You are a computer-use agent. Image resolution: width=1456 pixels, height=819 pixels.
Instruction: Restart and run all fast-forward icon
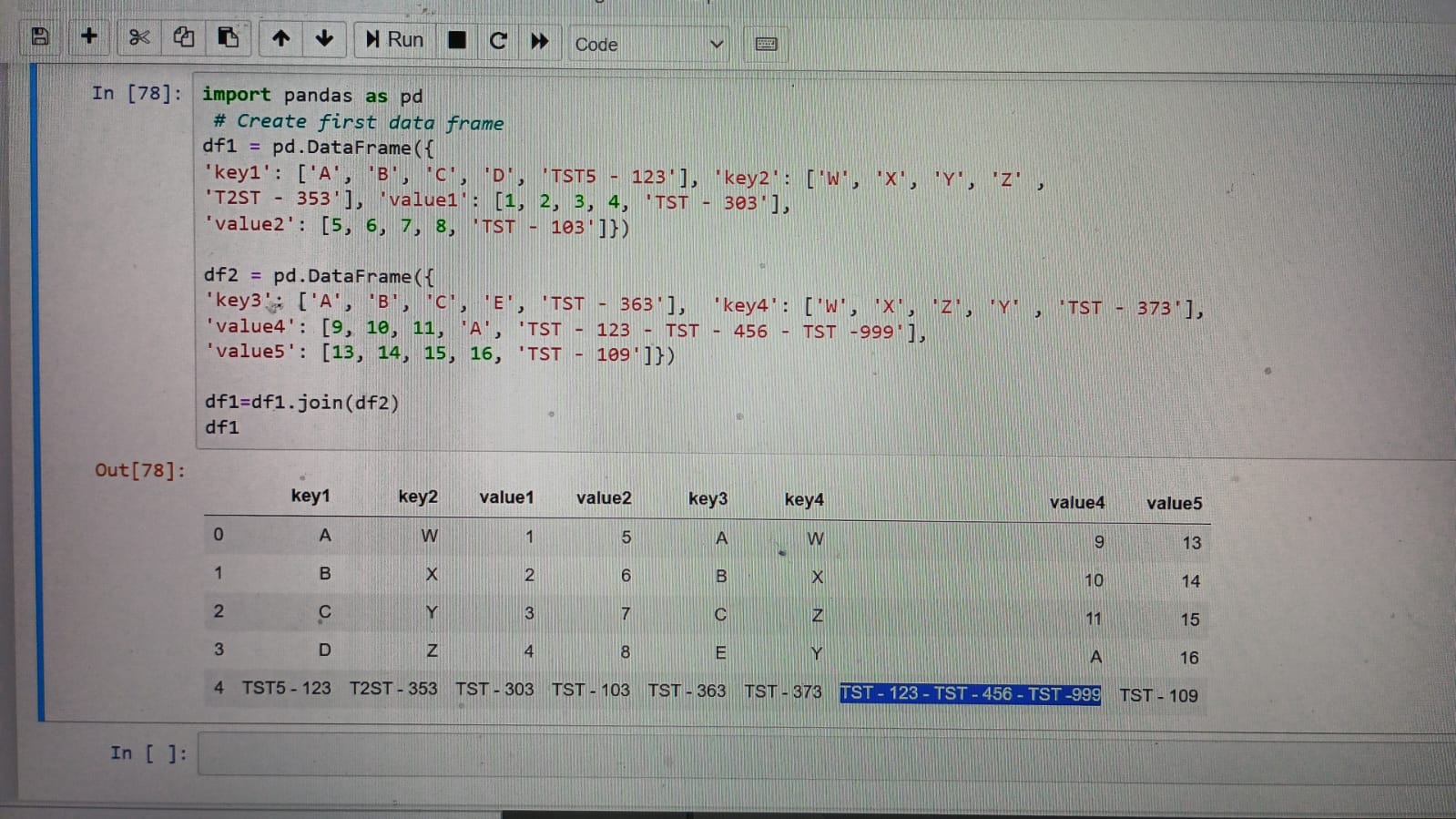click(x=539, y=41)
